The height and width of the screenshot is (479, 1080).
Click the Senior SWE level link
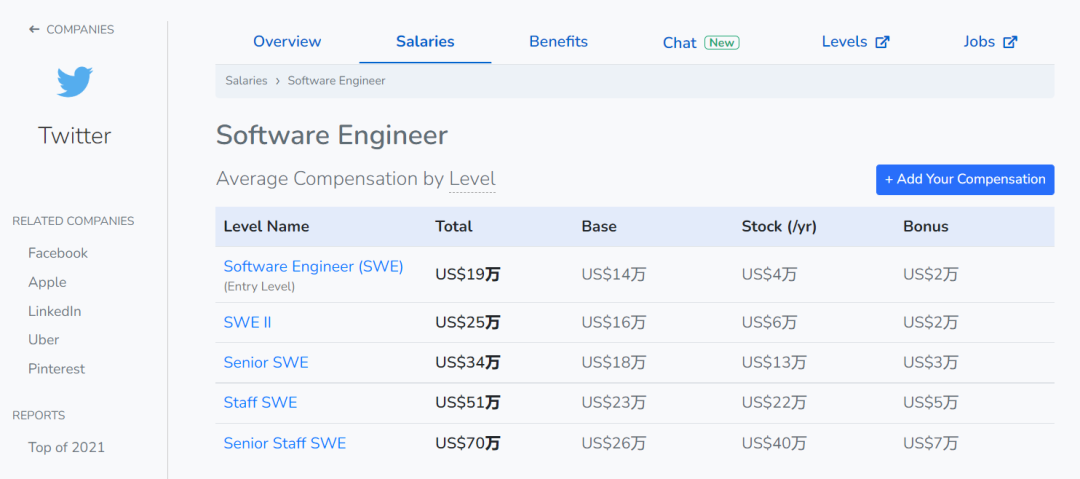click(x=266, y=362)
